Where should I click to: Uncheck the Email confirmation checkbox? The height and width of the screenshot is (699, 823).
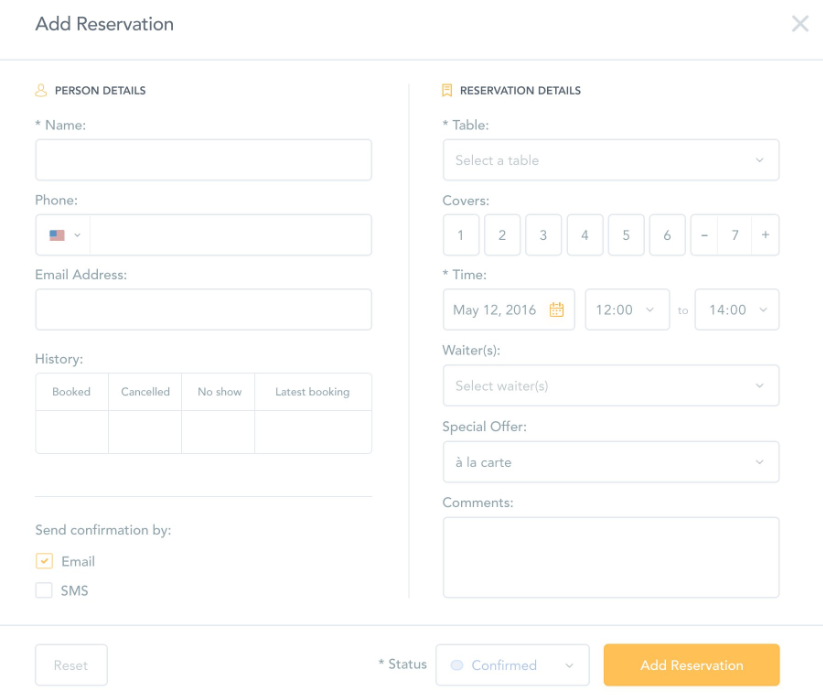point(44,561)
